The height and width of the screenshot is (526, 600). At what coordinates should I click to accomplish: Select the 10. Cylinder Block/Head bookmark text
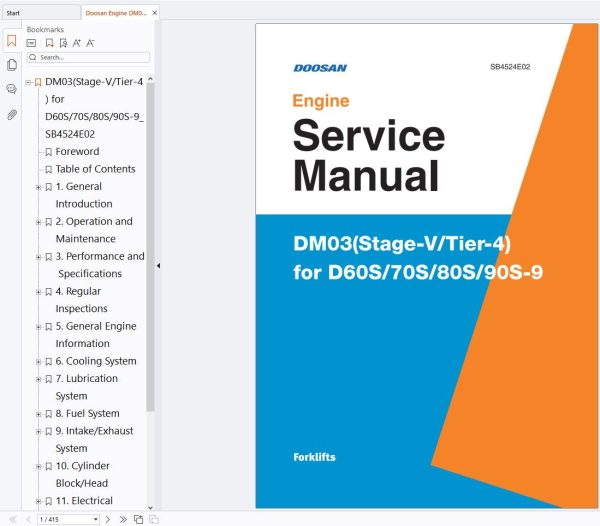(82, 474)
